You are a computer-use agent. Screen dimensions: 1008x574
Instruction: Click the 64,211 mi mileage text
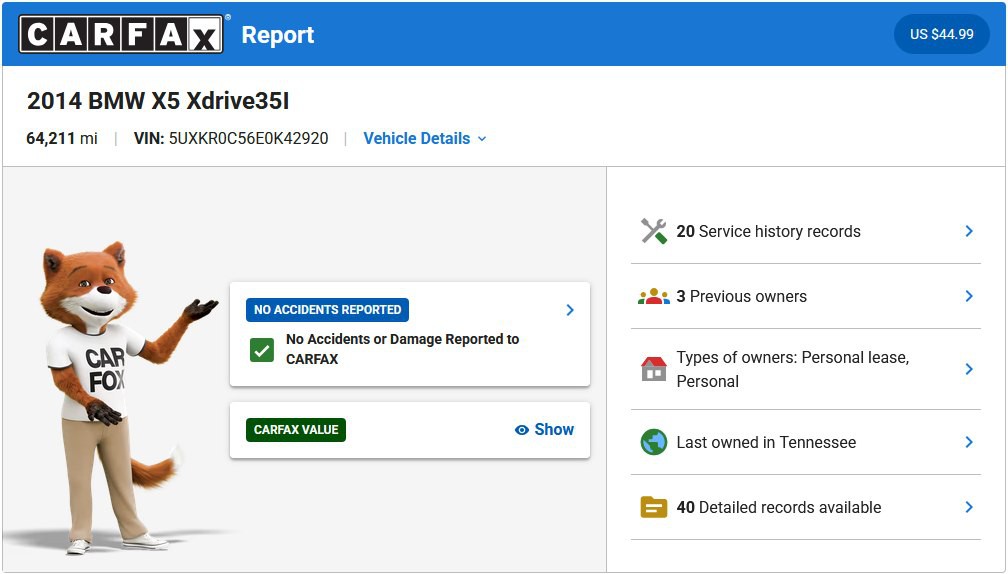[x=62, y=138]
